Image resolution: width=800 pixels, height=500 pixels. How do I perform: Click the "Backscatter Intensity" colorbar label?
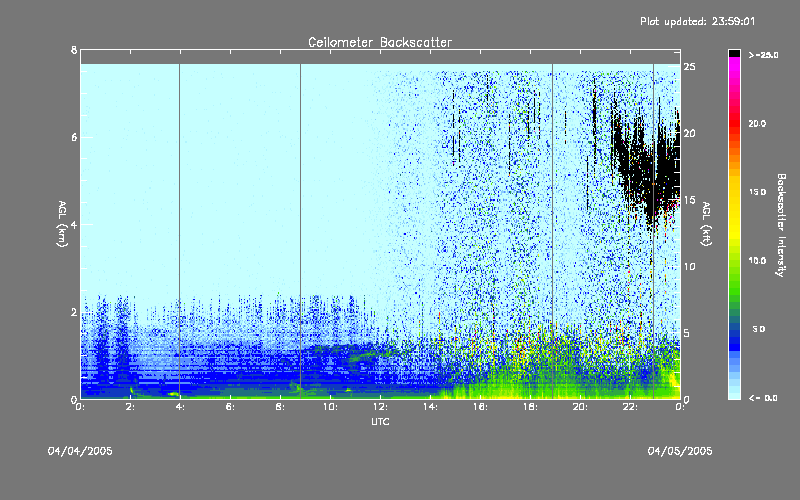(781, 225)
